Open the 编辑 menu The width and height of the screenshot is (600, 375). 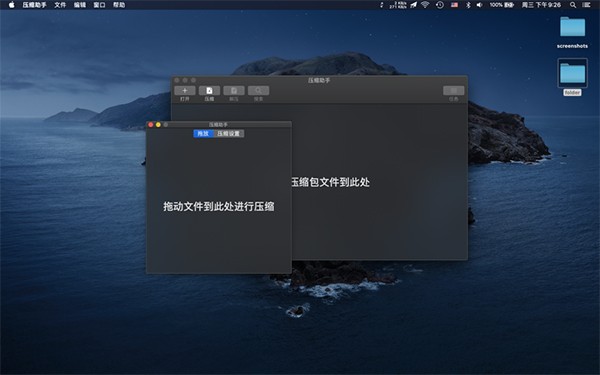80,5
